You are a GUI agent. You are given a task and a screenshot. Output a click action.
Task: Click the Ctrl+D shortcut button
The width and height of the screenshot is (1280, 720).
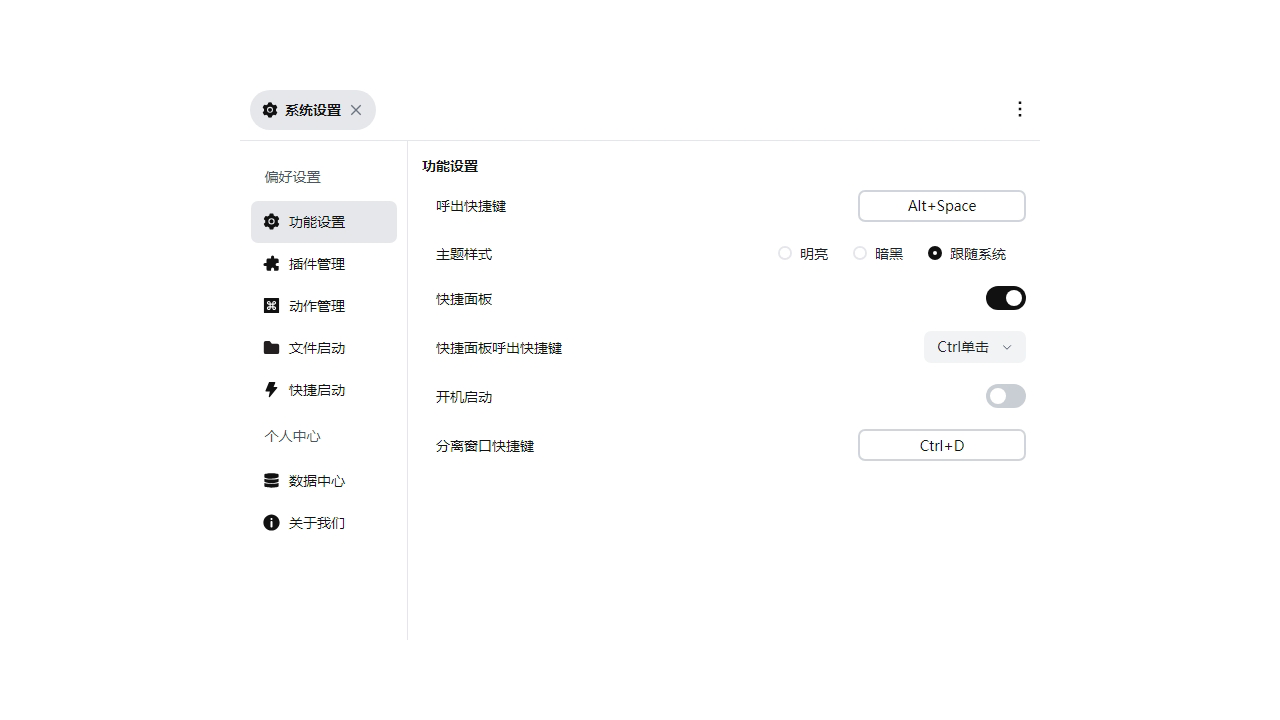pyautogui.click(x=941, y=445)
